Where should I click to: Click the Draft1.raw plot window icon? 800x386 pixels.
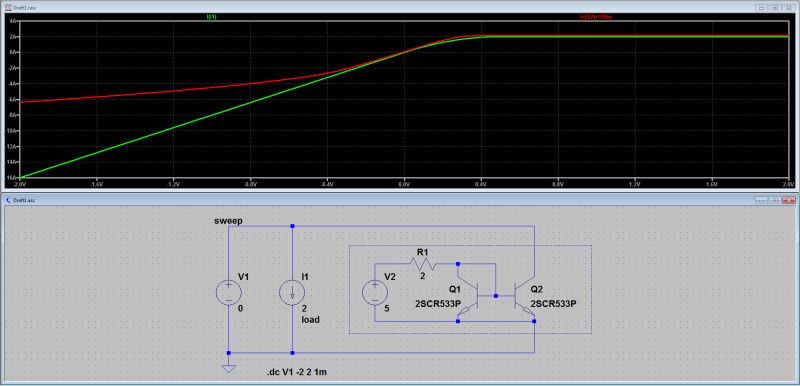pyautogui.click(x=8, y=8)
